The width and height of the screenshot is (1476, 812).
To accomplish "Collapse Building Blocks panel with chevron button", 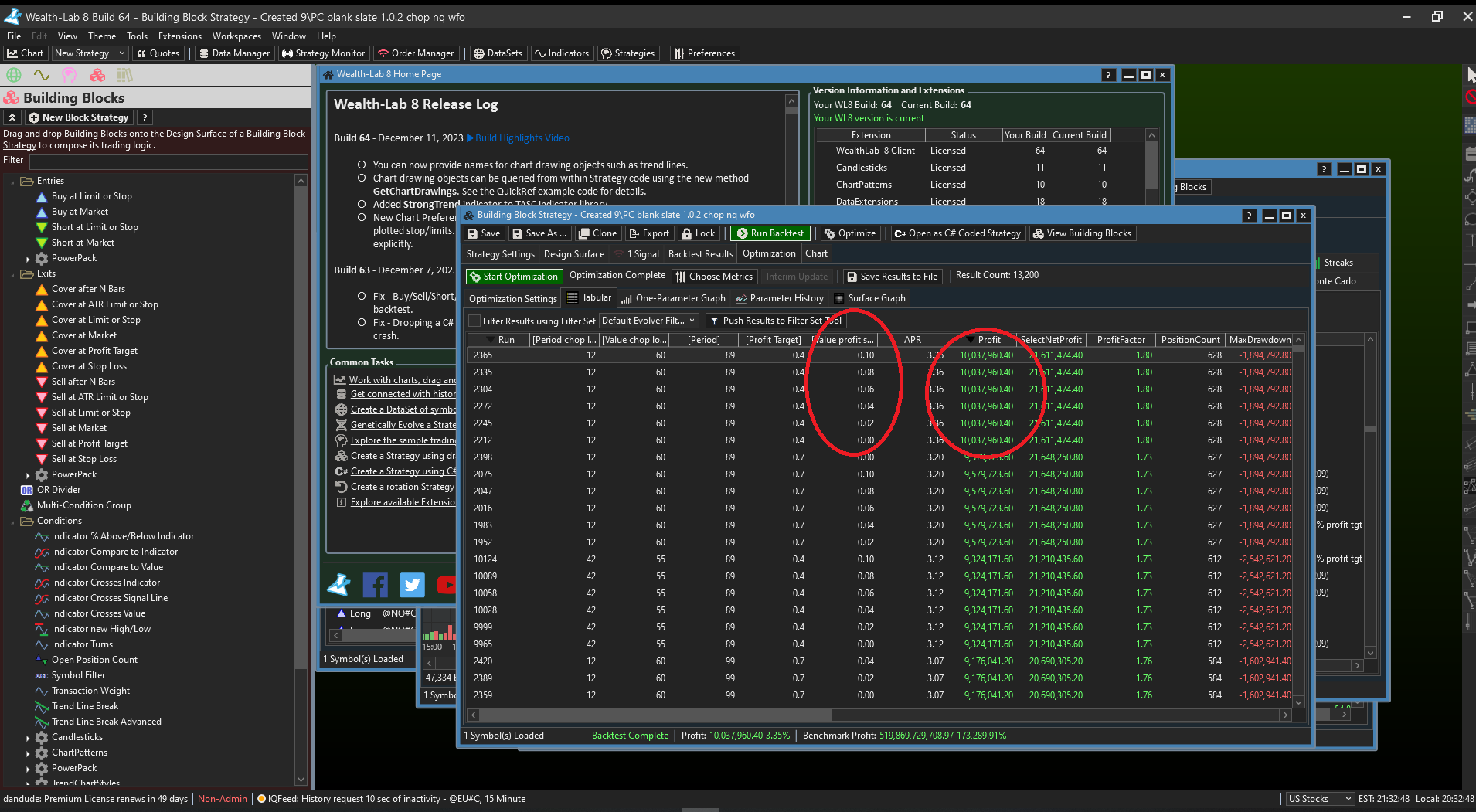I will [12, 117].
